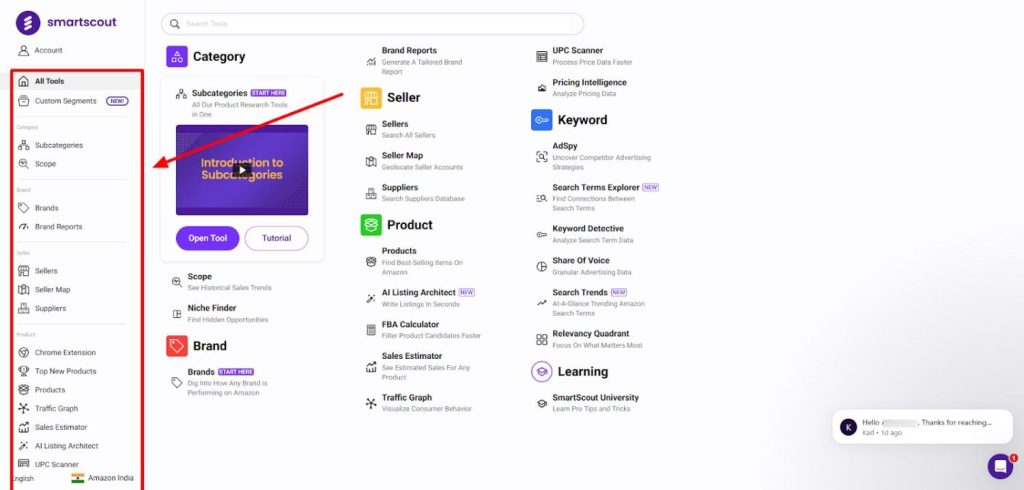Click the green Product section icon

click(371, 225)
